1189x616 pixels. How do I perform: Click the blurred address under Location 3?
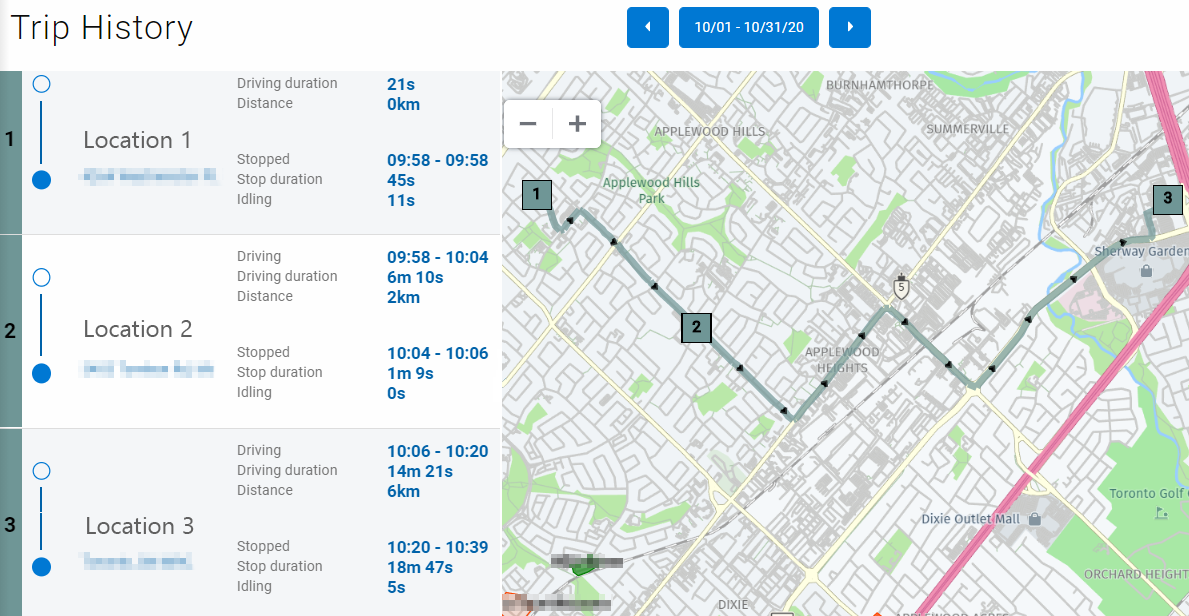tap(136, 561)
